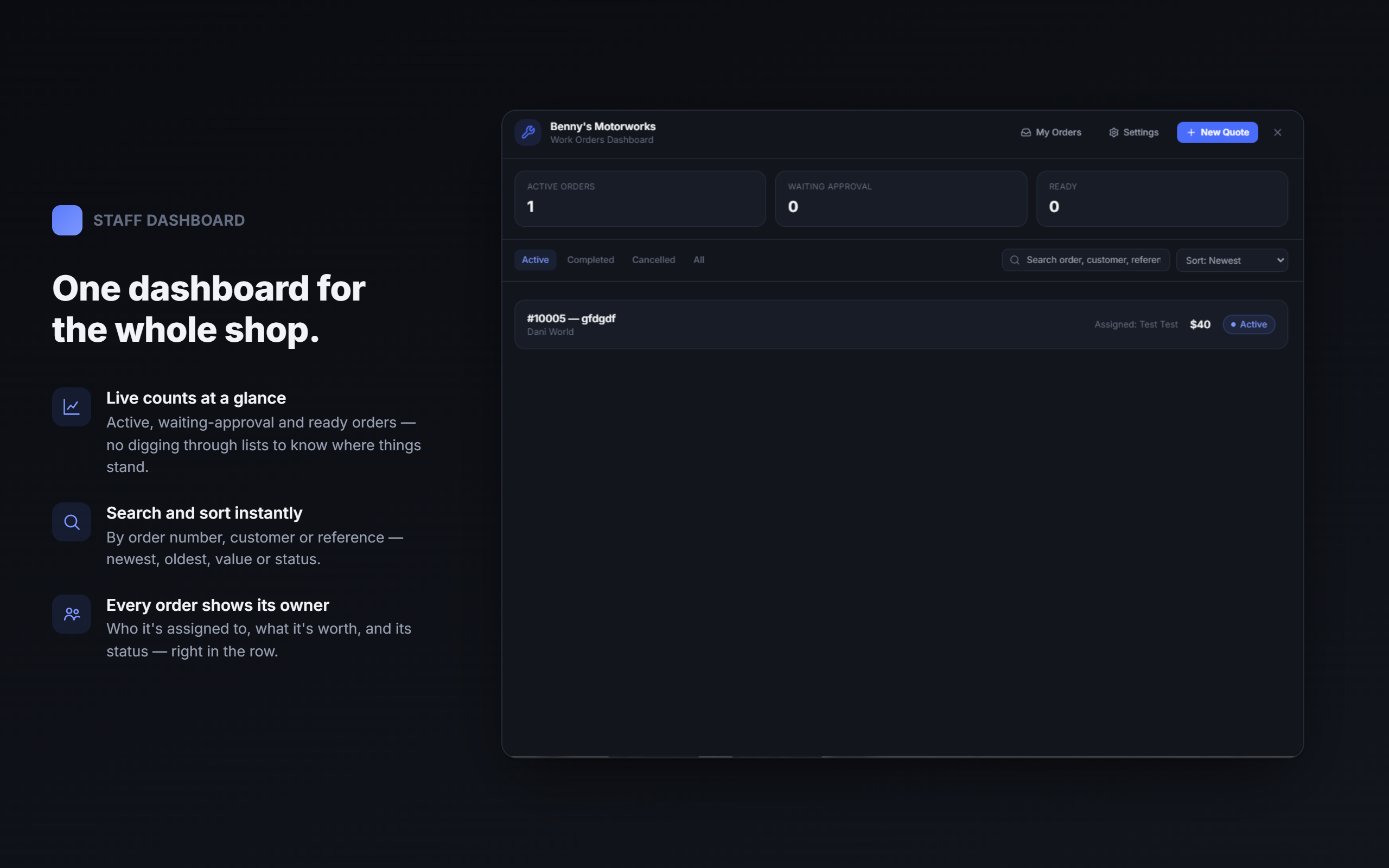The height and width of the screenshot is (868, 1389).
Task: Show the All orders tab
Action: 698,260
